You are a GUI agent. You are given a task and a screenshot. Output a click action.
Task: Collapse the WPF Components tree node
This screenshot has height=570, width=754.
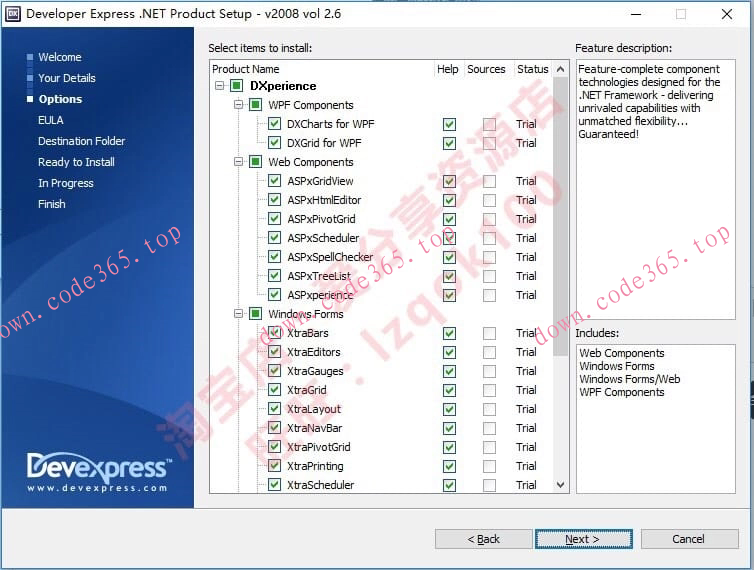(x=238, y=104)
